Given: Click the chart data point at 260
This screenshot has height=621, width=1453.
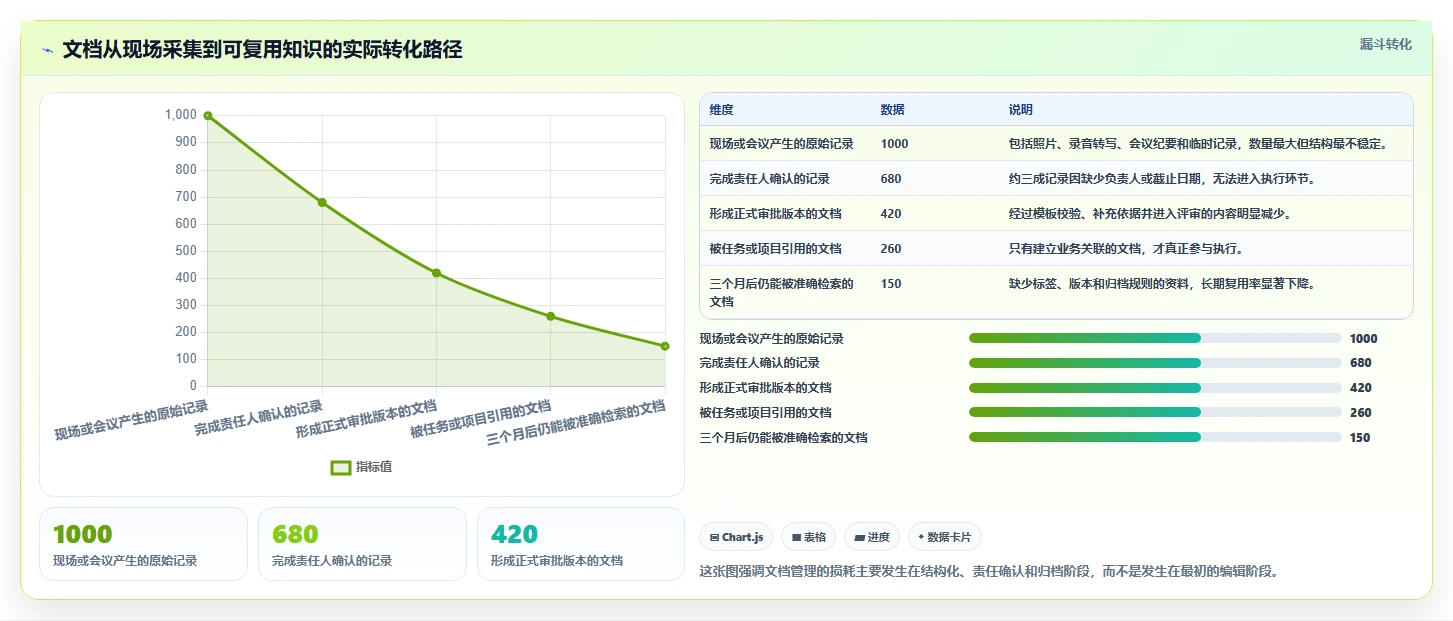Looking at the screenshot, I should coord(550,316).
